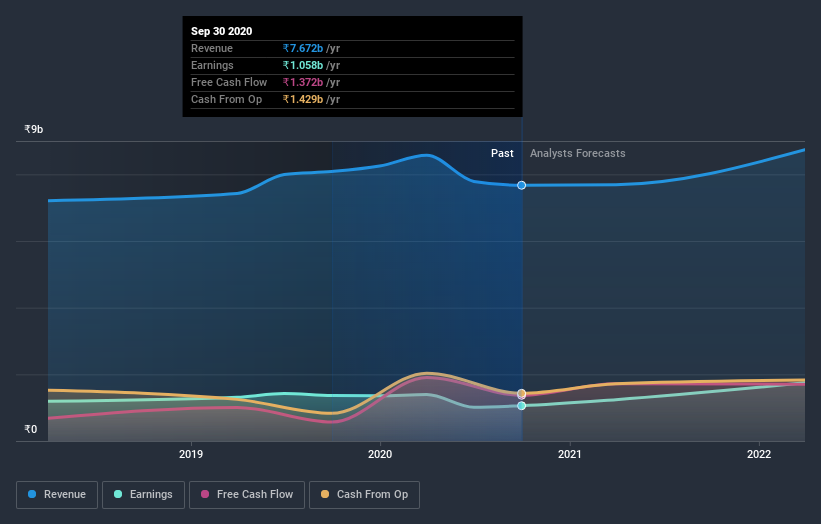821x524 pixels.
Task: Select the 2019 axis label
Action: click(191, 454)
